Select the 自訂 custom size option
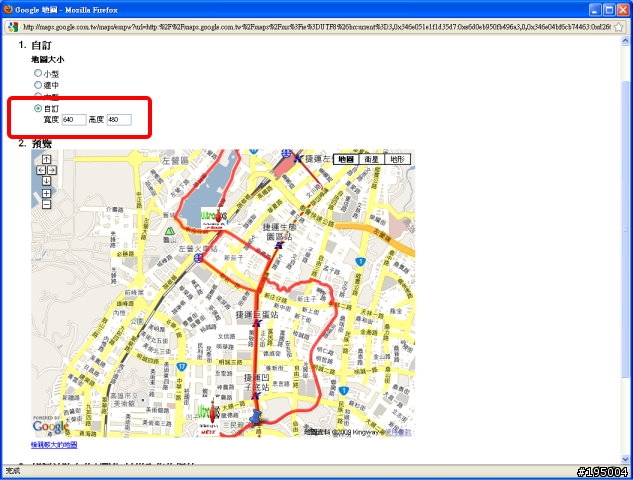The width and height of the screenshot is (633, 480). 38,108
